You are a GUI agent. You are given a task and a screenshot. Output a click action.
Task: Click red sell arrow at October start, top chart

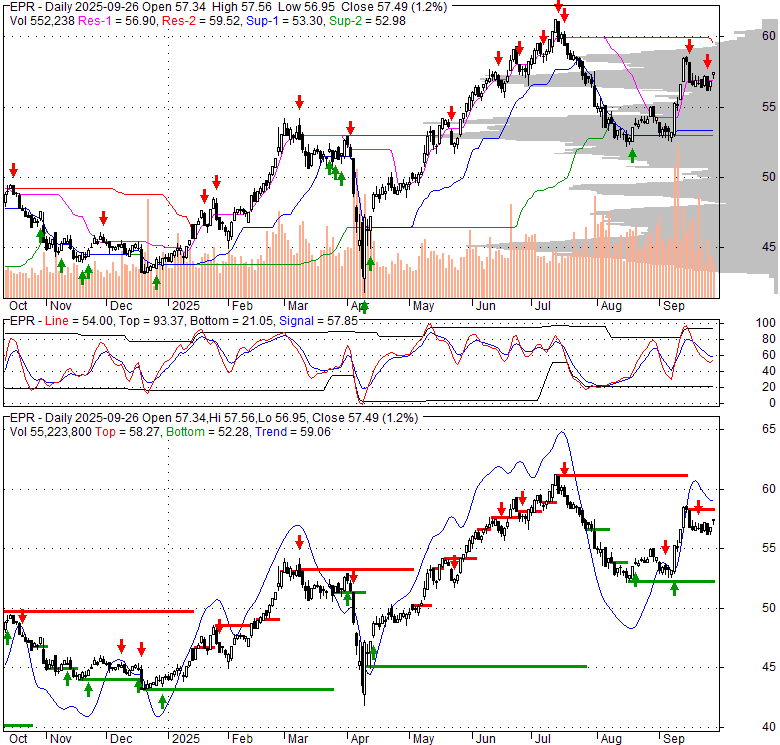tap(13, 170)
